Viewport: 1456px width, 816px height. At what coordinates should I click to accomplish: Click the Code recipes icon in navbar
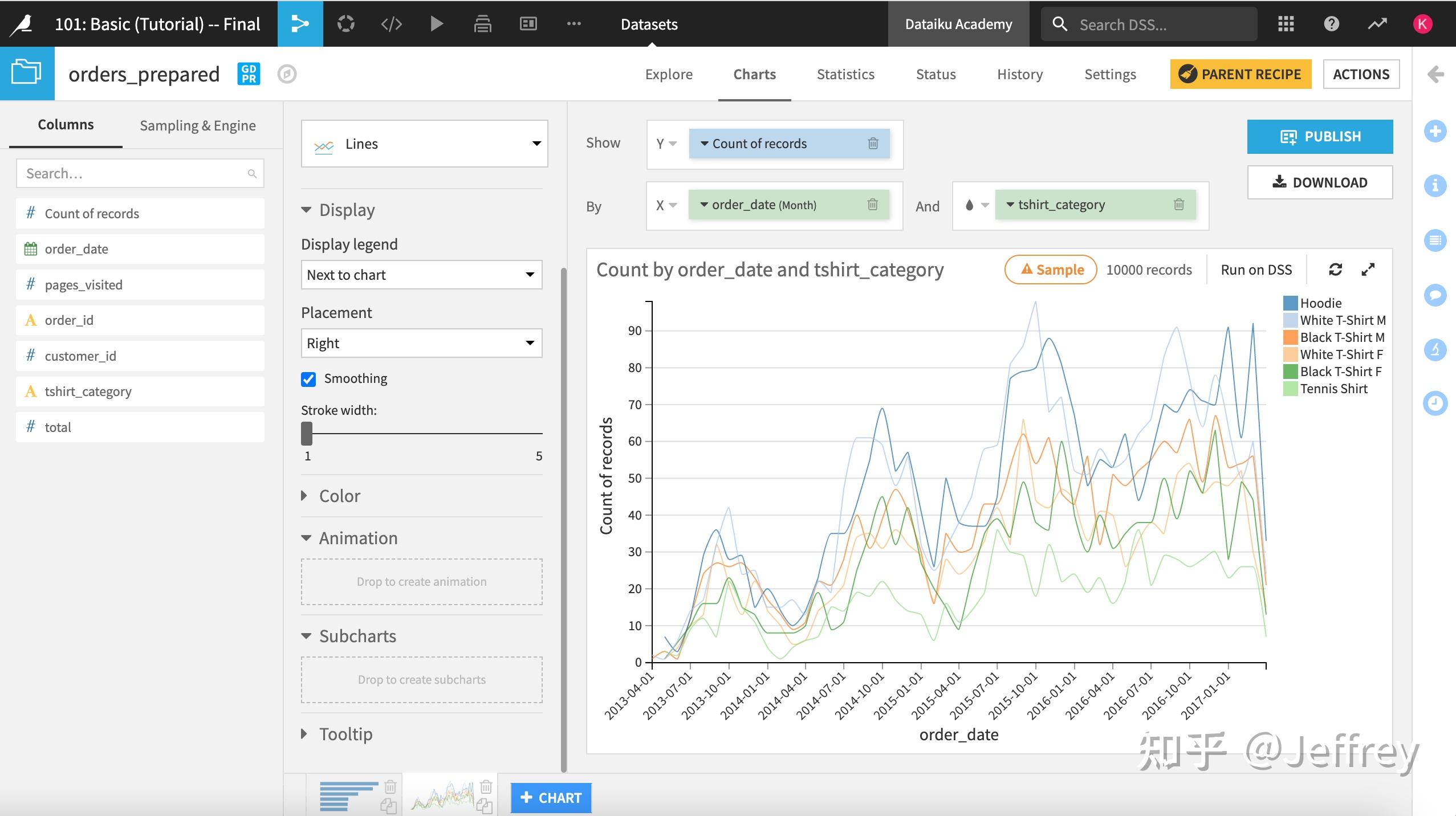pos(391,23)
